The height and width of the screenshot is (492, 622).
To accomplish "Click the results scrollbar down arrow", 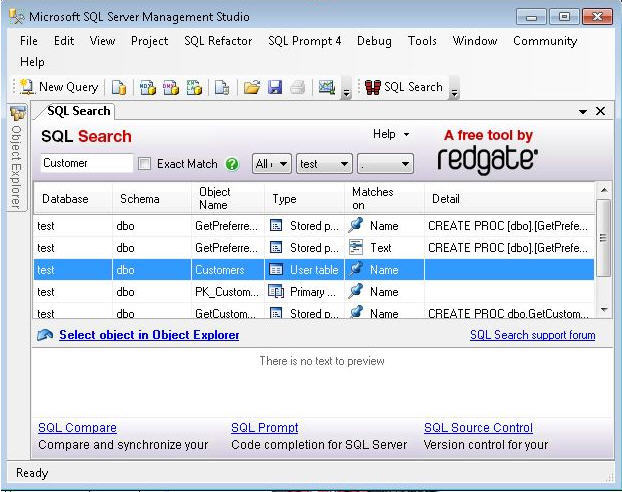I will 604,309.
